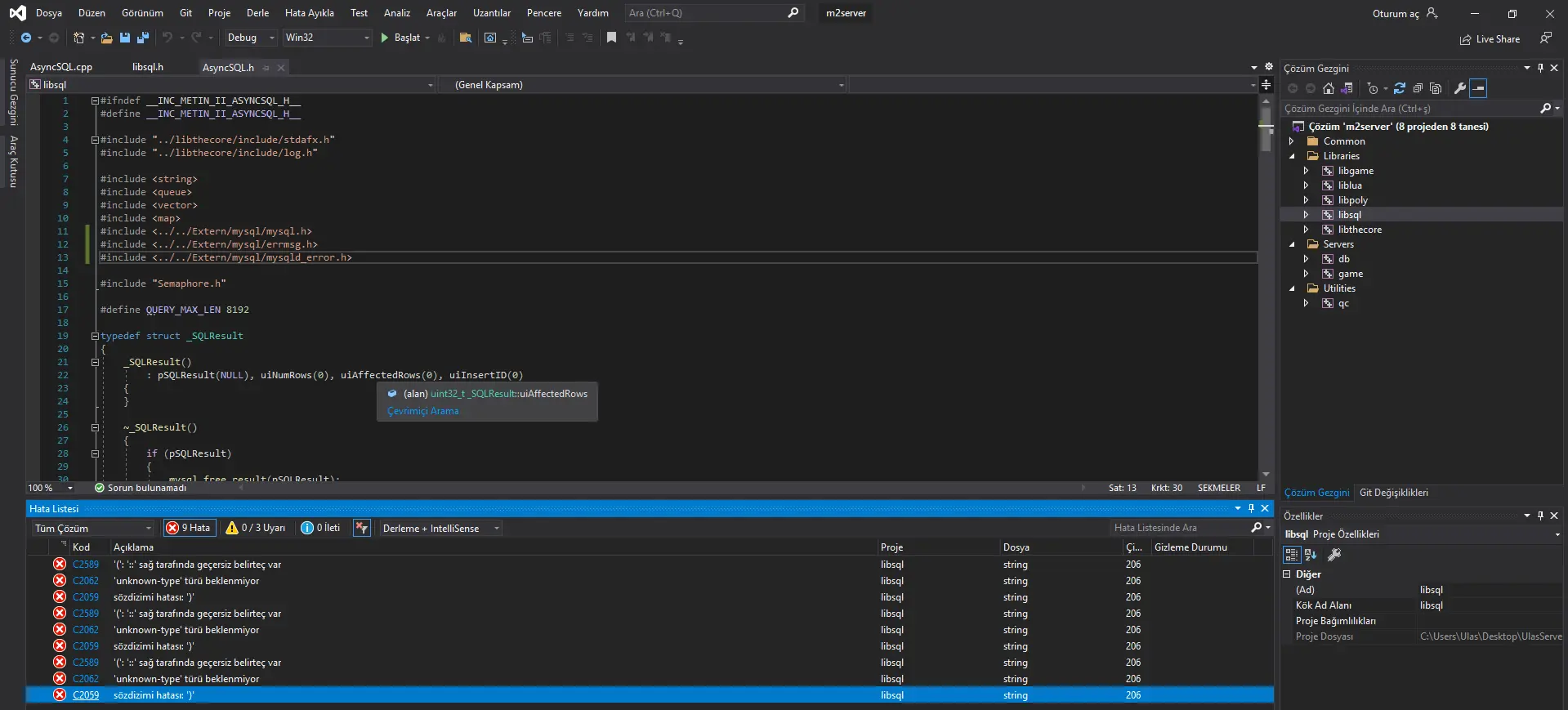Viewport: 1568px width, 710px height.
Task: Open the Debug configuration dropdown
Action: point(250,38)
